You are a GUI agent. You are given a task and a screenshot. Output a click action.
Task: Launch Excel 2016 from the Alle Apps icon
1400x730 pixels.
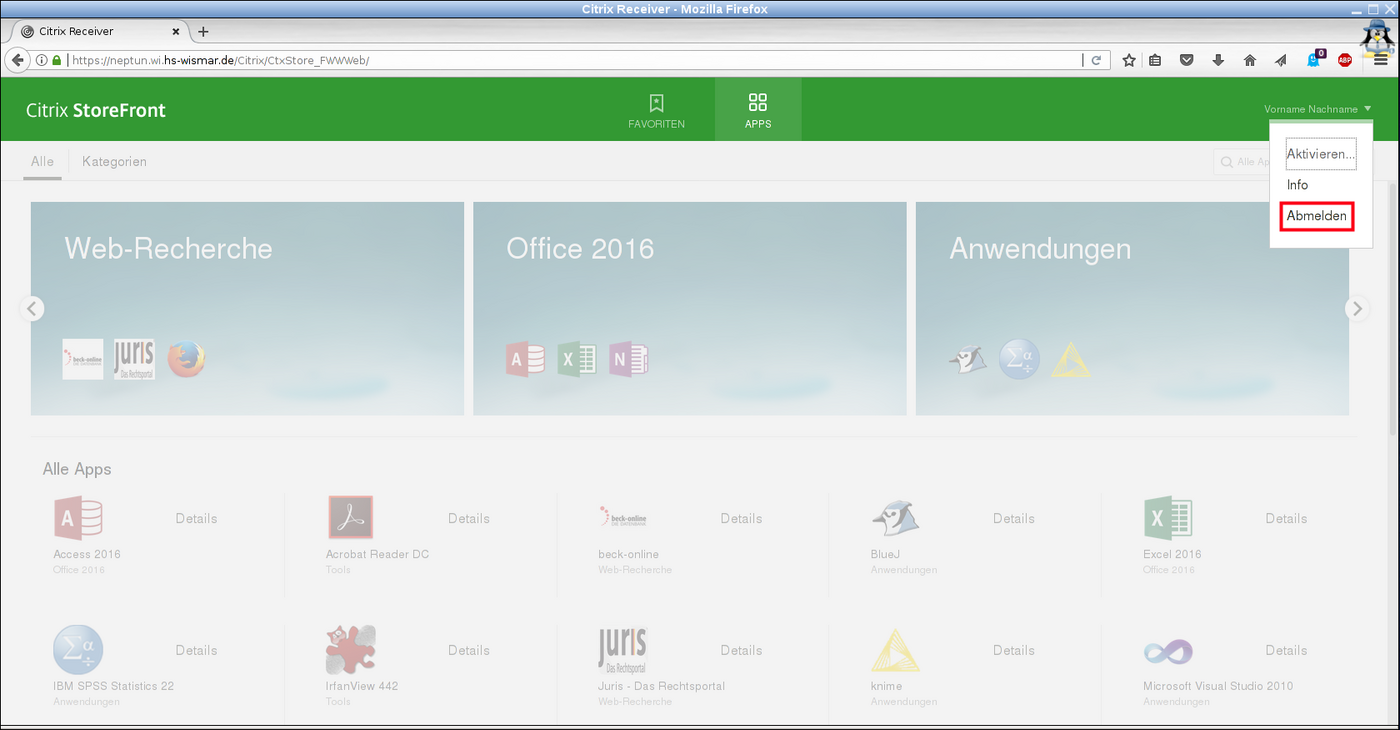pyautogui.click(x=1168, y=518)
